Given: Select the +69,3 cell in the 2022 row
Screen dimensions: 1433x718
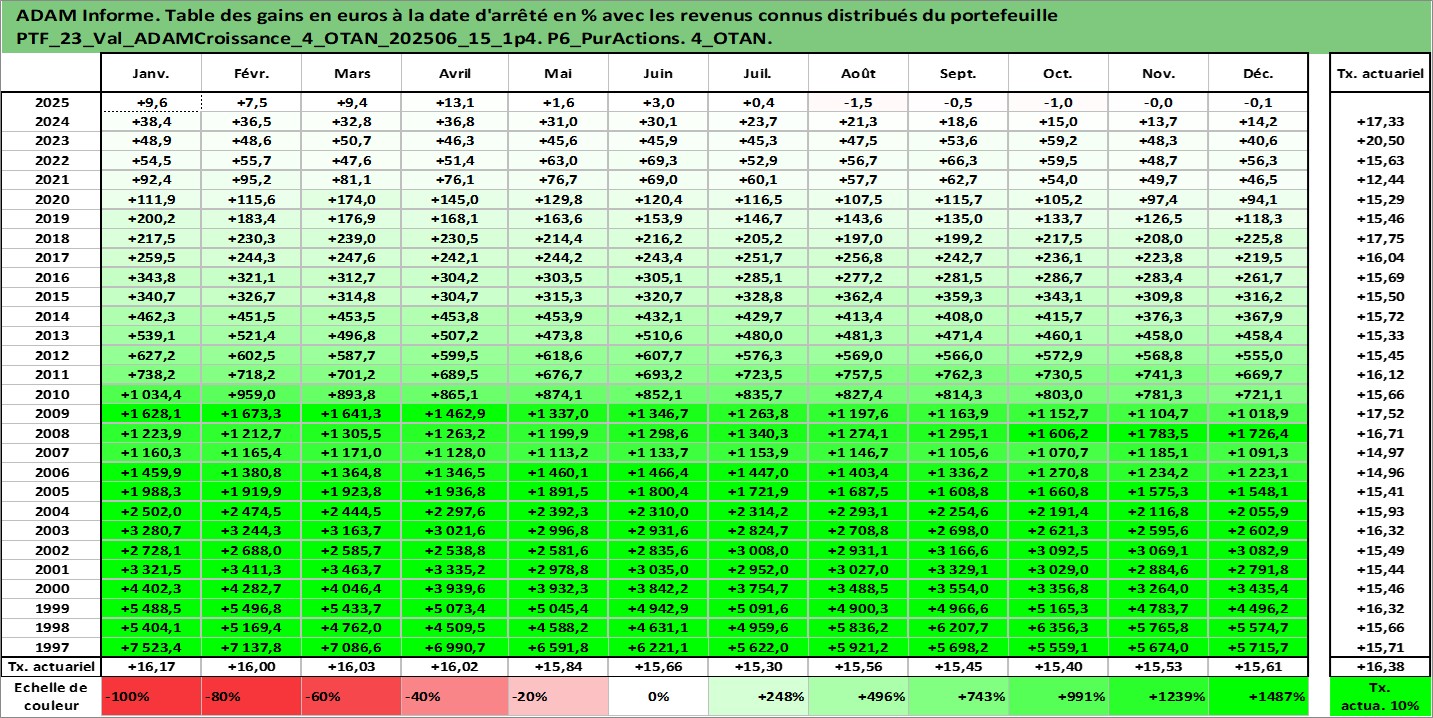Looking at the screenshot, I should pyautogui.click(x=658, y=160).
